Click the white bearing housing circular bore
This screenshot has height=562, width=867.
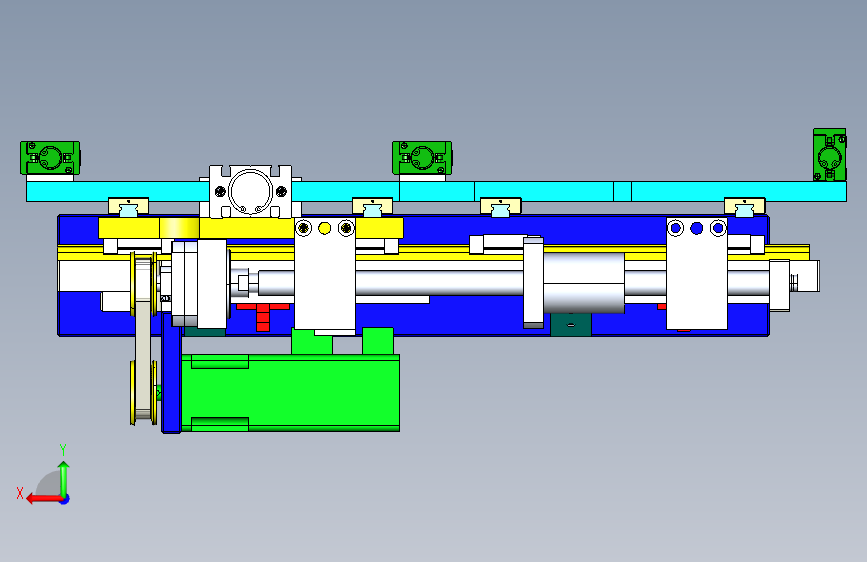click(250, 191)
